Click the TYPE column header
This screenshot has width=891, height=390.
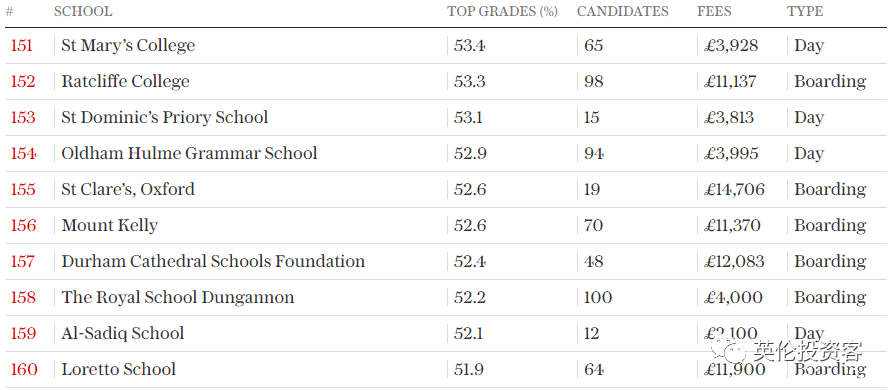pyautogui.click(x=805, y=11)
